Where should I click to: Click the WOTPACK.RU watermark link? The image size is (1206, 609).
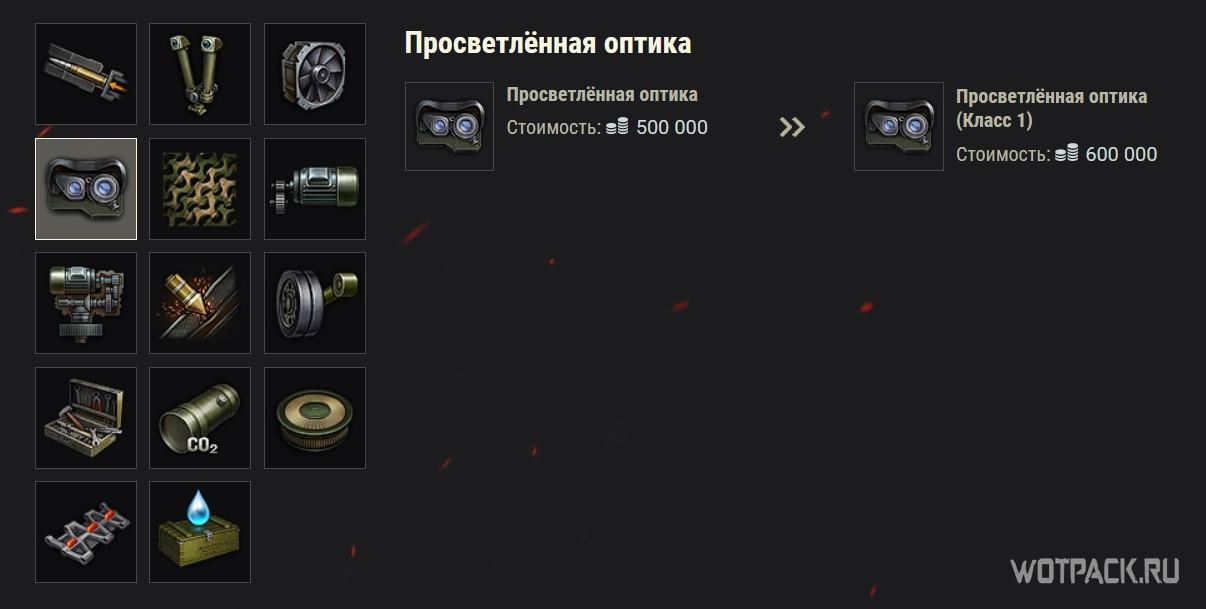click(1094, 571)
